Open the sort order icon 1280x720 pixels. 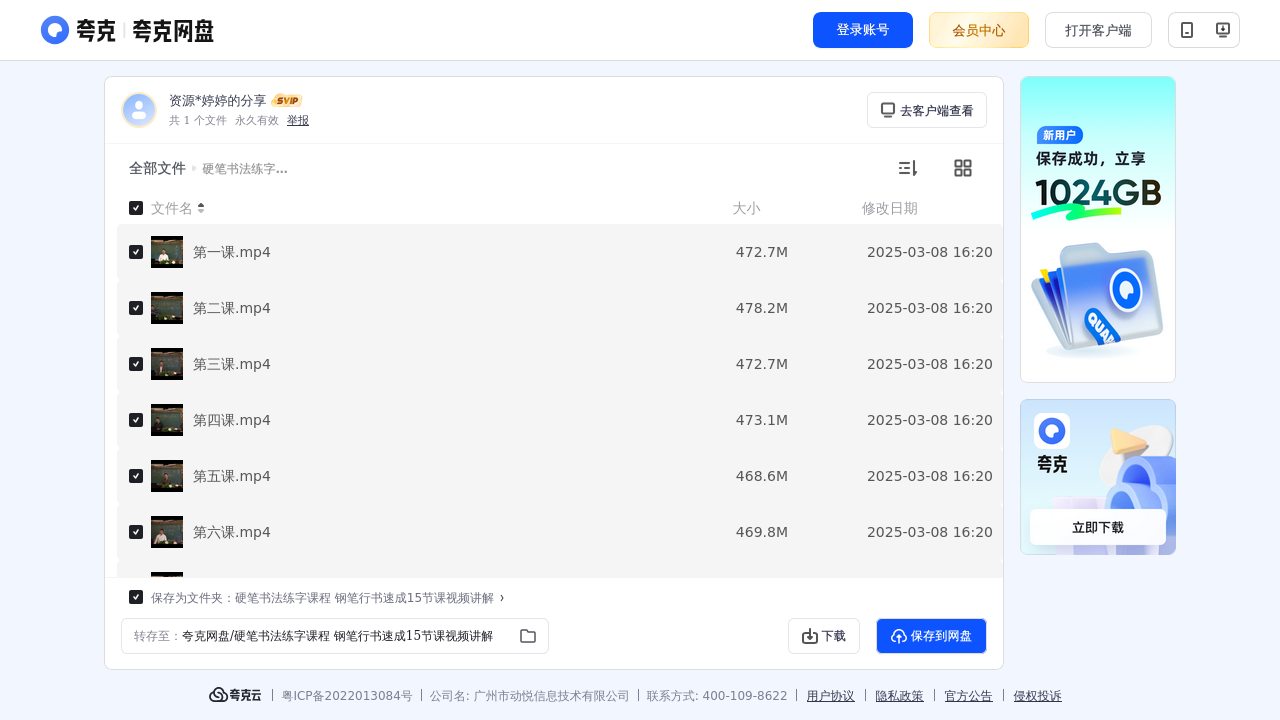907,168
